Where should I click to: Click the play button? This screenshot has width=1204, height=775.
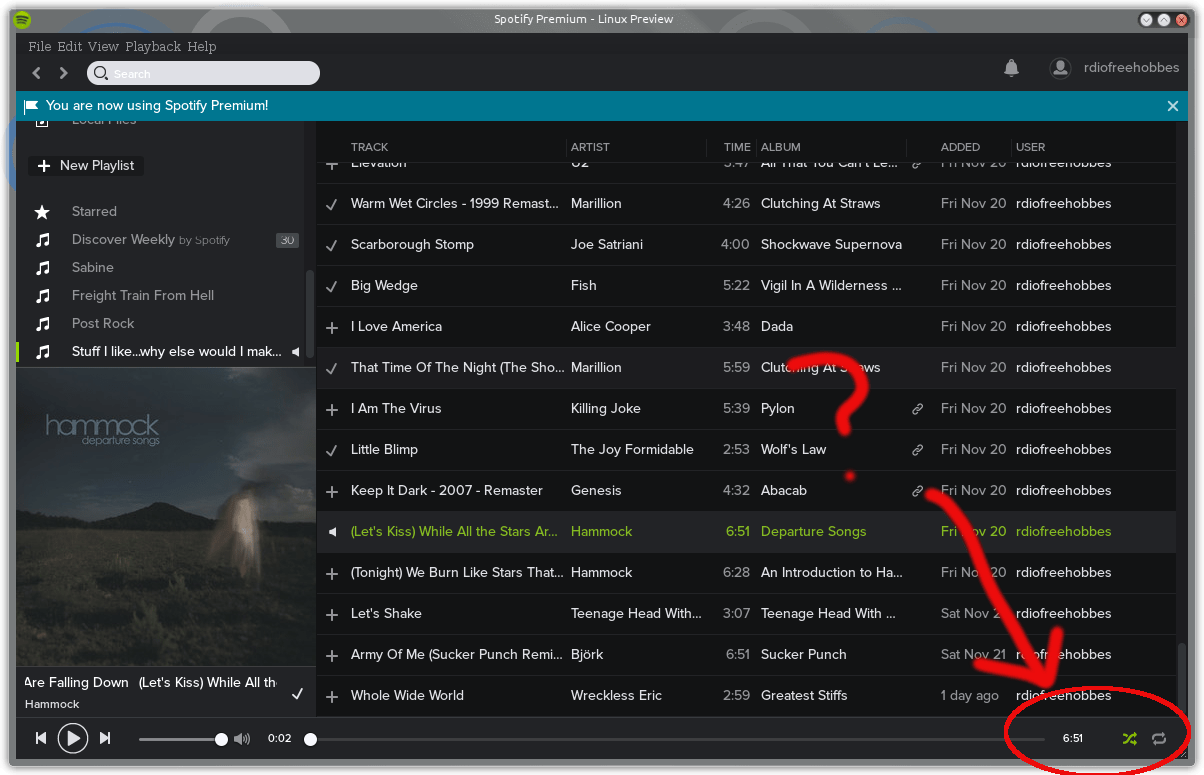point(72,738)
